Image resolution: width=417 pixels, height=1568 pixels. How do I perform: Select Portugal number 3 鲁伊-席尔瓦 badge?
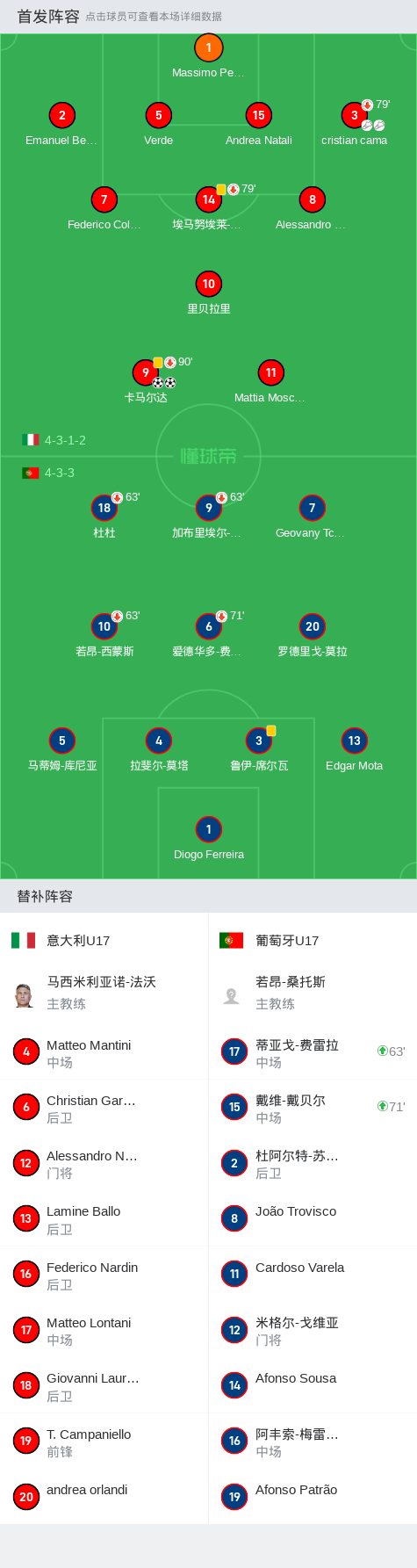258,741
